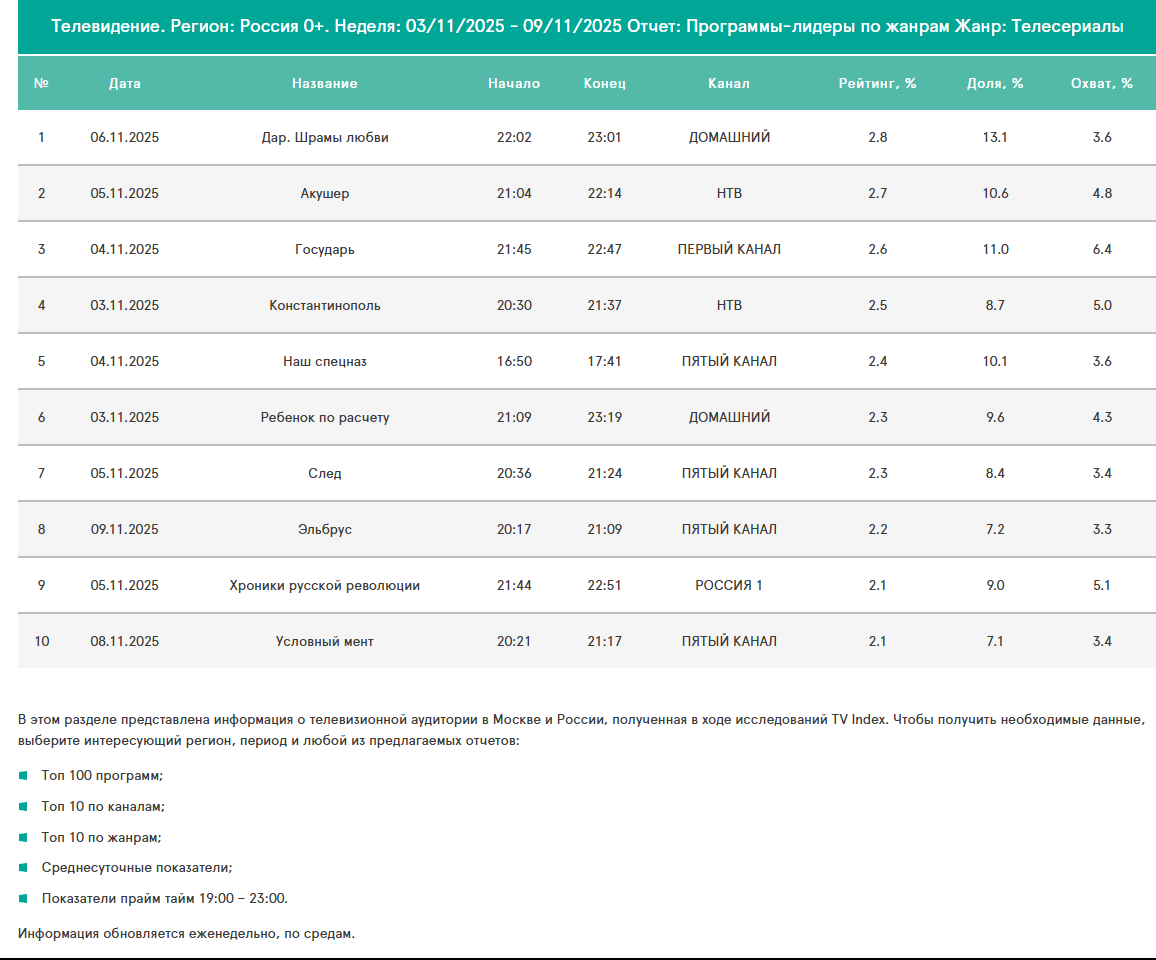Click Топ 10 по каналам item
Image resolution: width=1156 pixels, height=960 pixels.
tap(103, 806)
